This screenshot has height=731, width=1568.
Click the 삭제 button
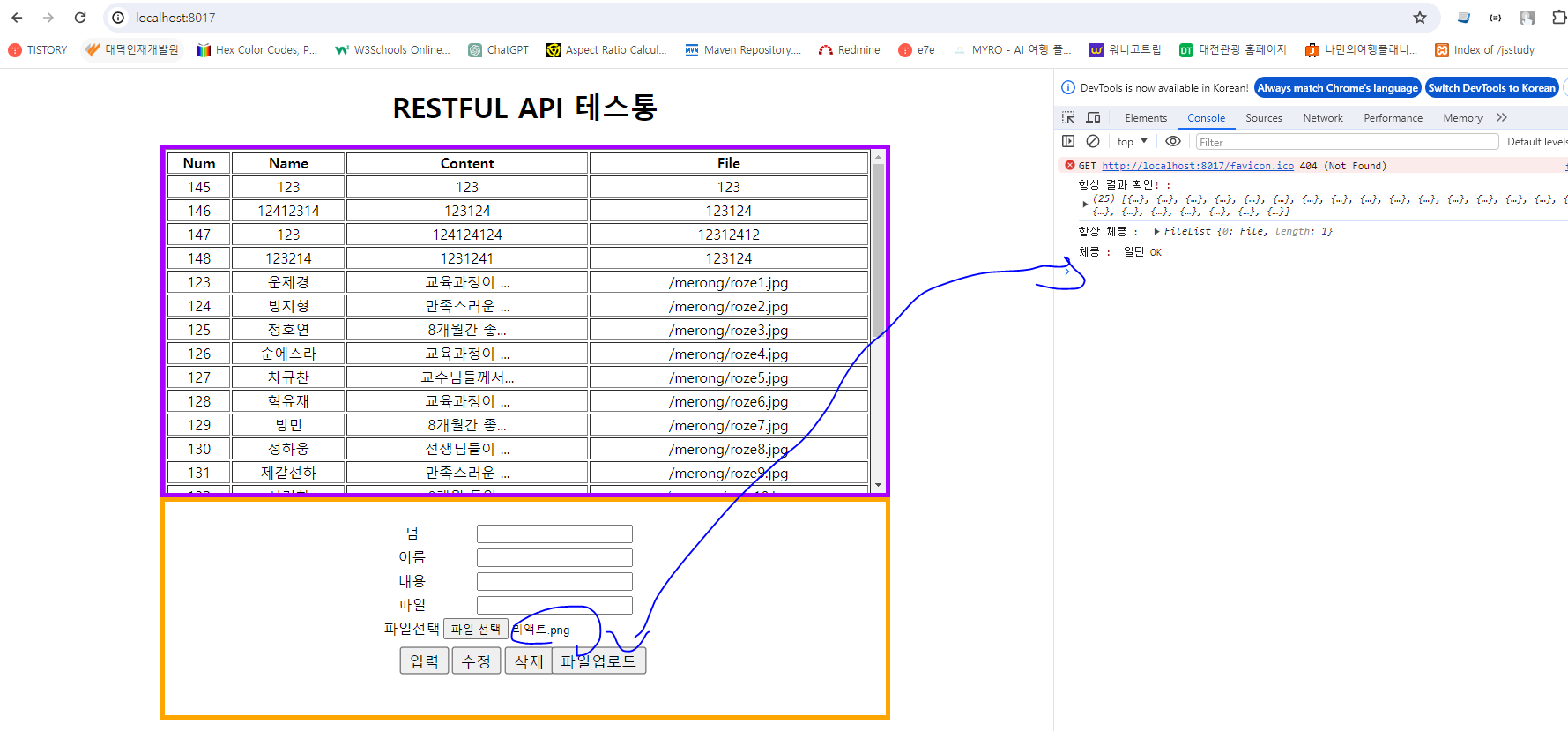tap(528, 660)
